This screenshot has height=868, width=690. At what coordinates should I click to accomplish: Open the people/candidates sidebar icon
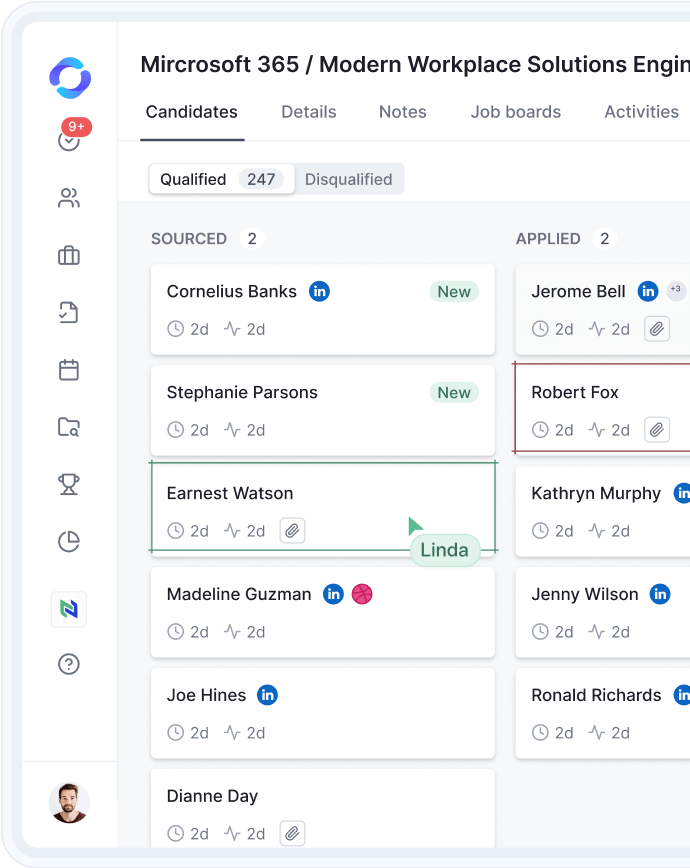[x=69, y=198]
